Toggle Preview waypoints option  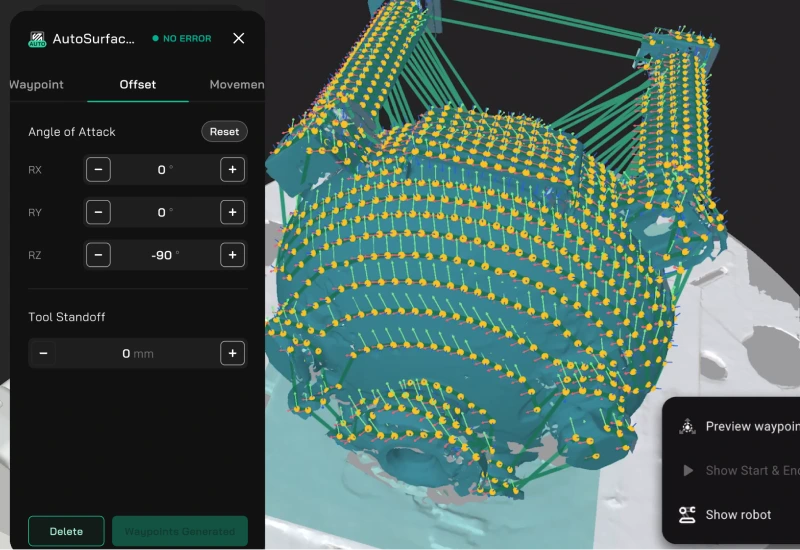739,427
